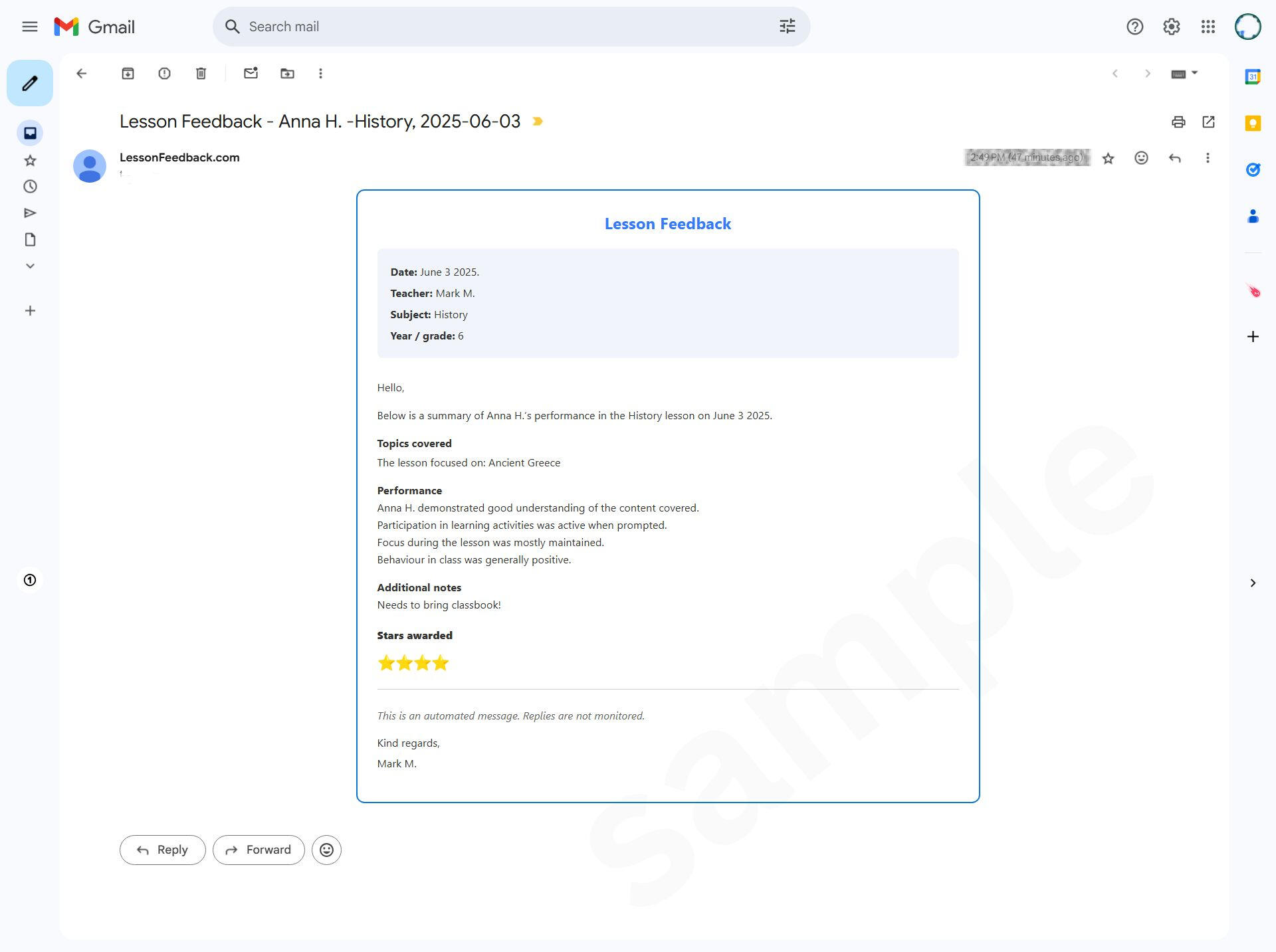Click the Reply button

(x=163, y=850)
